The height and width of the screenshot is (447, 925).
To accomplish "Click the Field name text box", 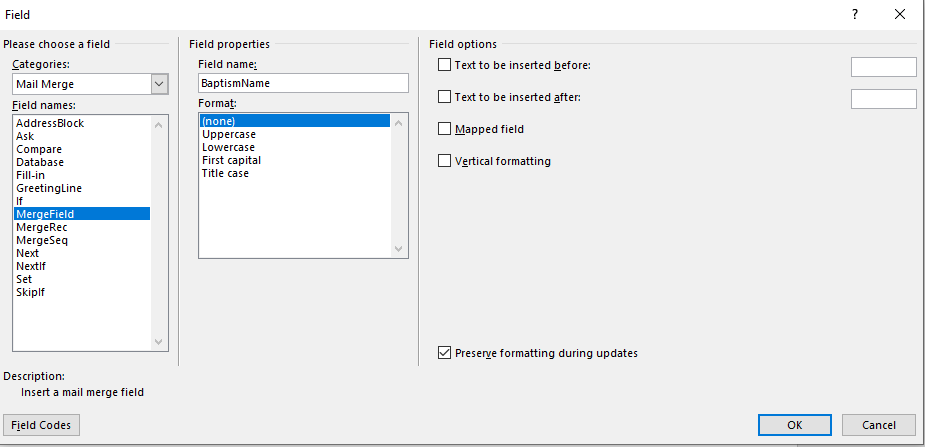I will (303, 84).
